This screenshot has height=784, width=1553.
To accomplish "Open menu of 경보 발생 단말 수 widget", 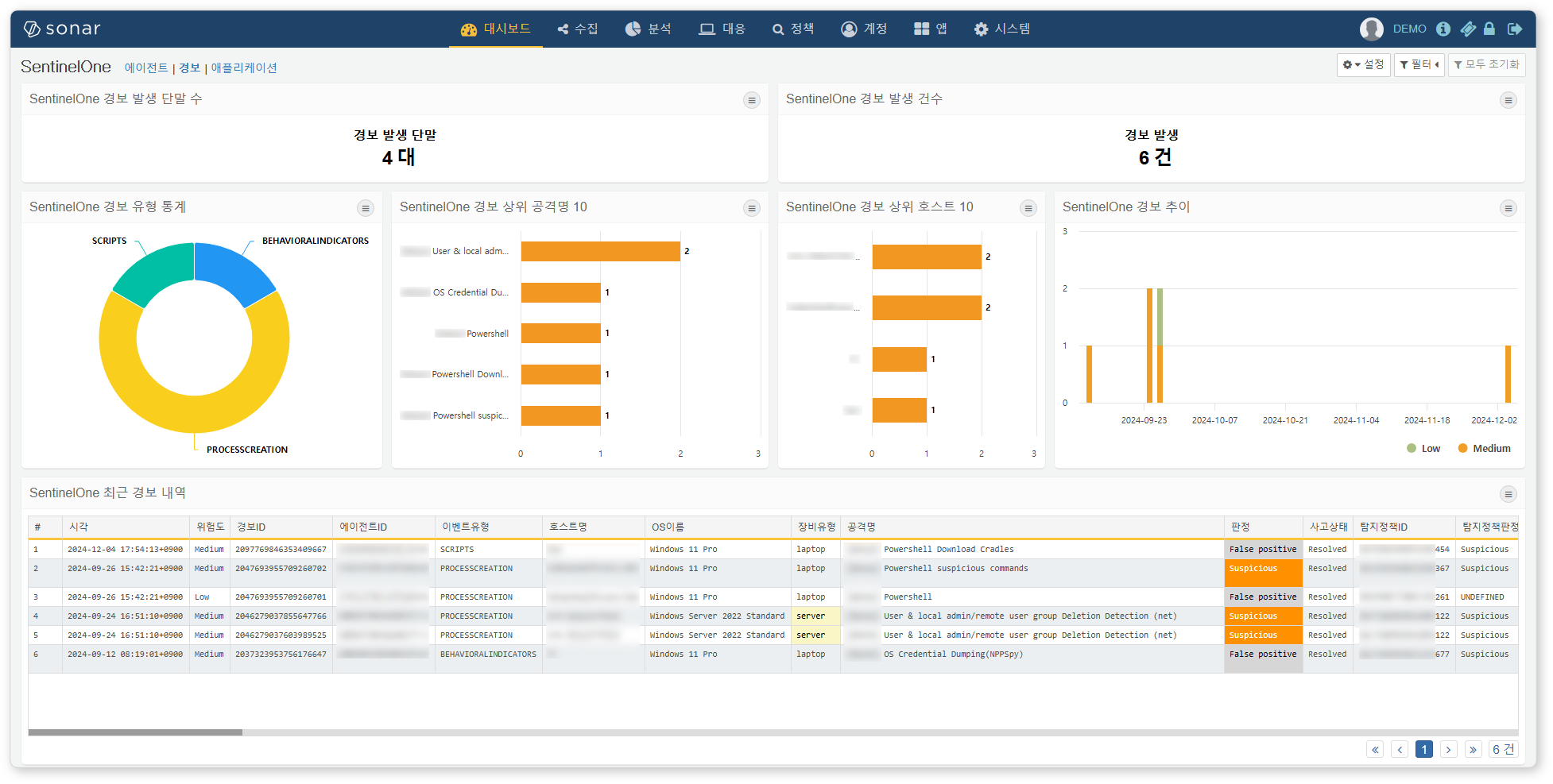I will pyautogui.click(x=751, y=100).
